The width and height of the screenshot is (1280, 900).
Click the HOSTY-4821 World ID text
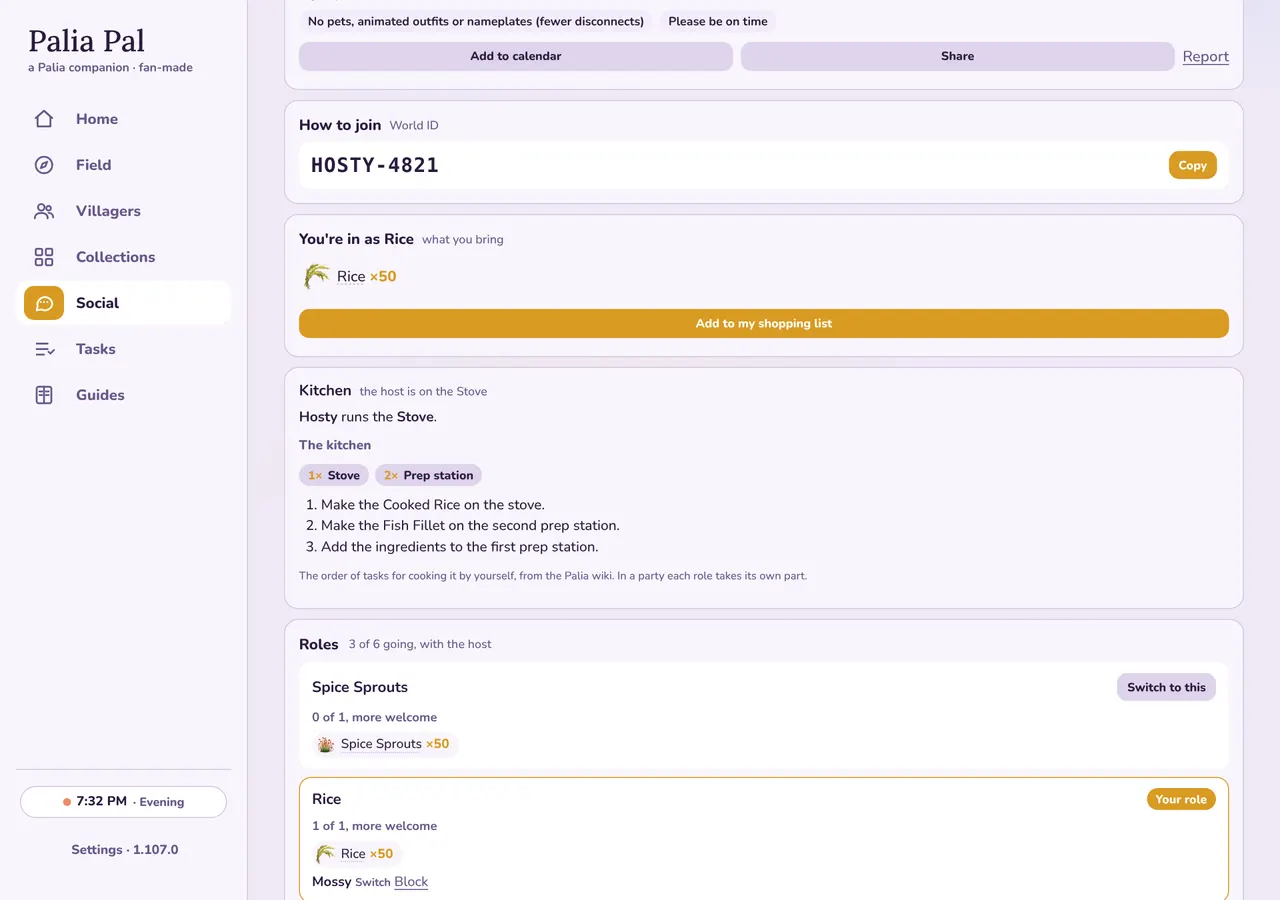click(x=375, y=166)
